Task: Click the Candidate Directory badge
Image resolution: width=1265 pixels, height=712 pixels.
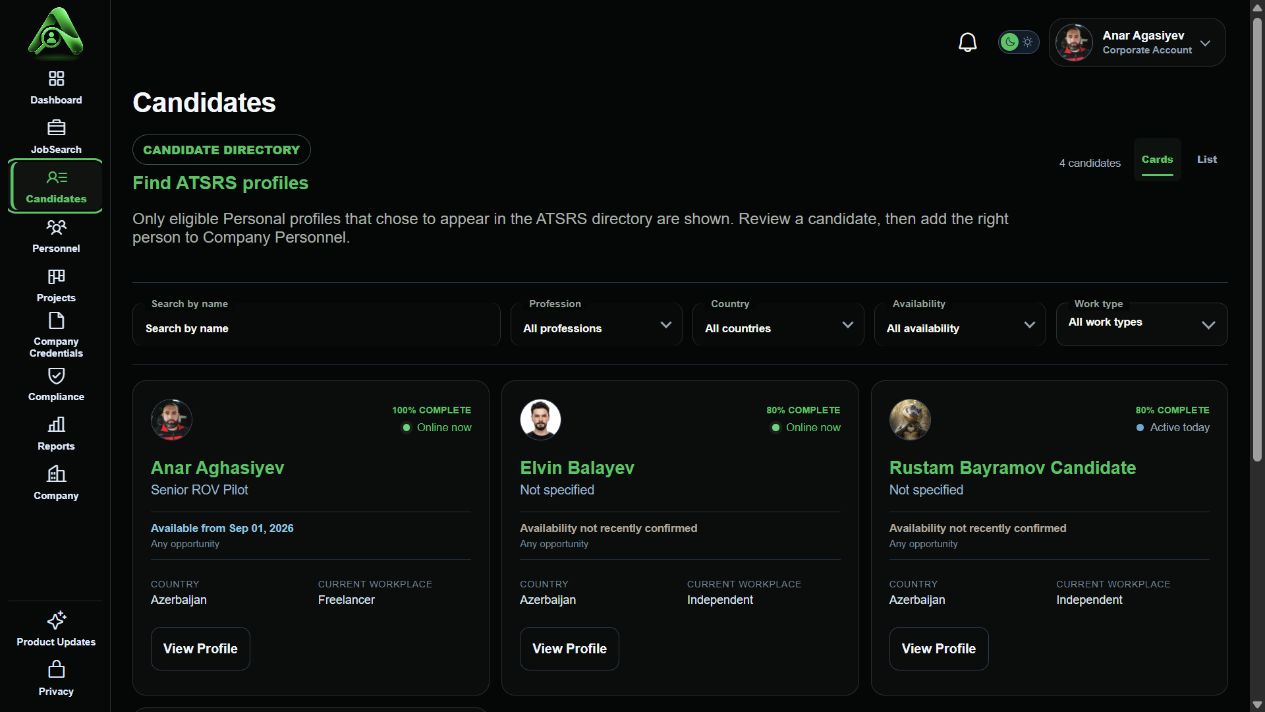Action: (x=221, y=150)
